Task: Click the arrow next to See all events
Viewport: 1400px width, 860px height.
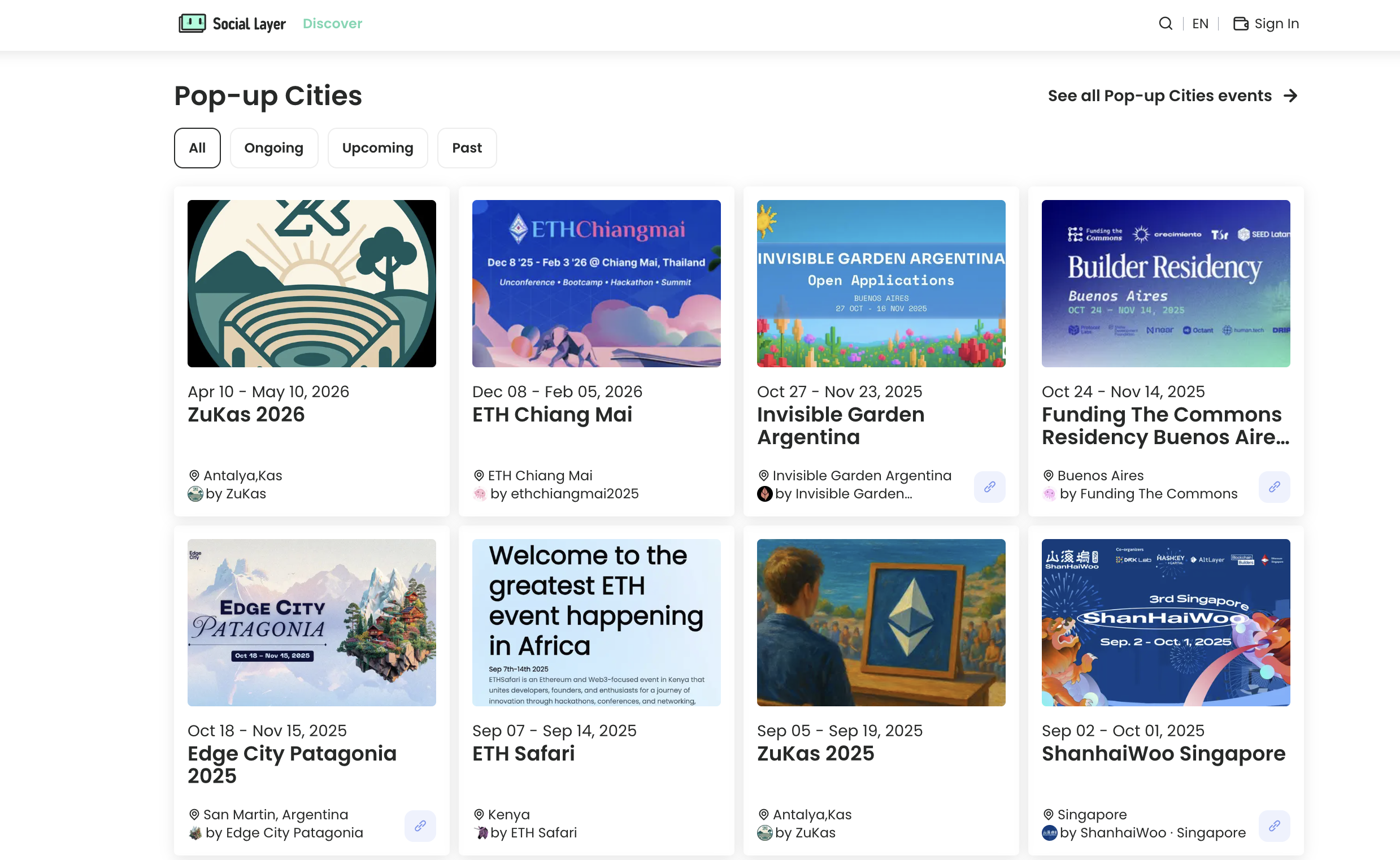Action: pyautogui.click(x=1290, y=95)
